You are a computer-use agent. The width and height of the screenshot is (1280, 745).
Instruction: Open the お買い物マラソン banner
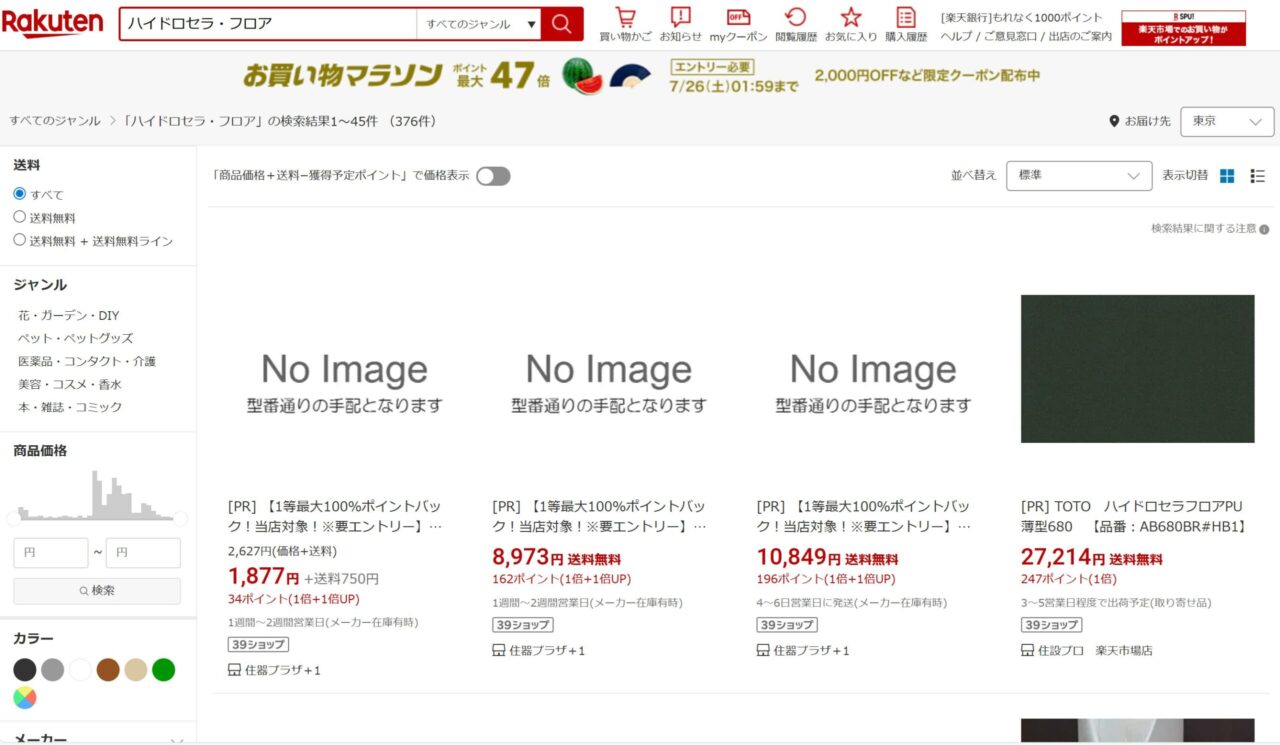(640, 76)
